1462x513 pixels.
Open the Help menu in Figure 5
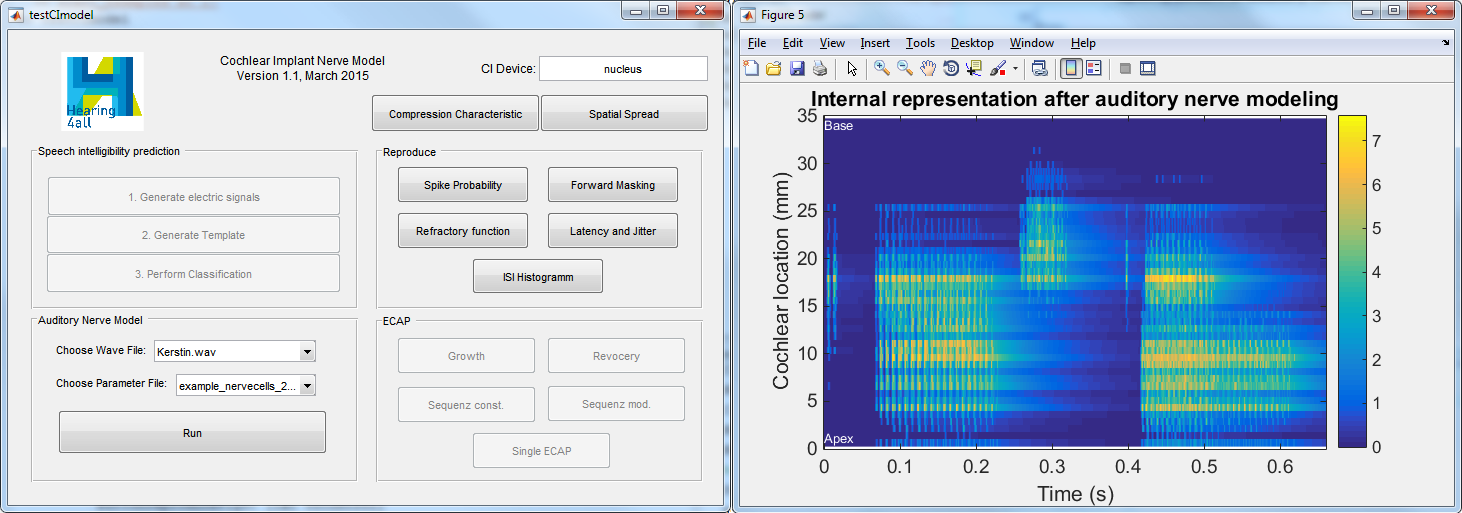[x=1083, y=43]
